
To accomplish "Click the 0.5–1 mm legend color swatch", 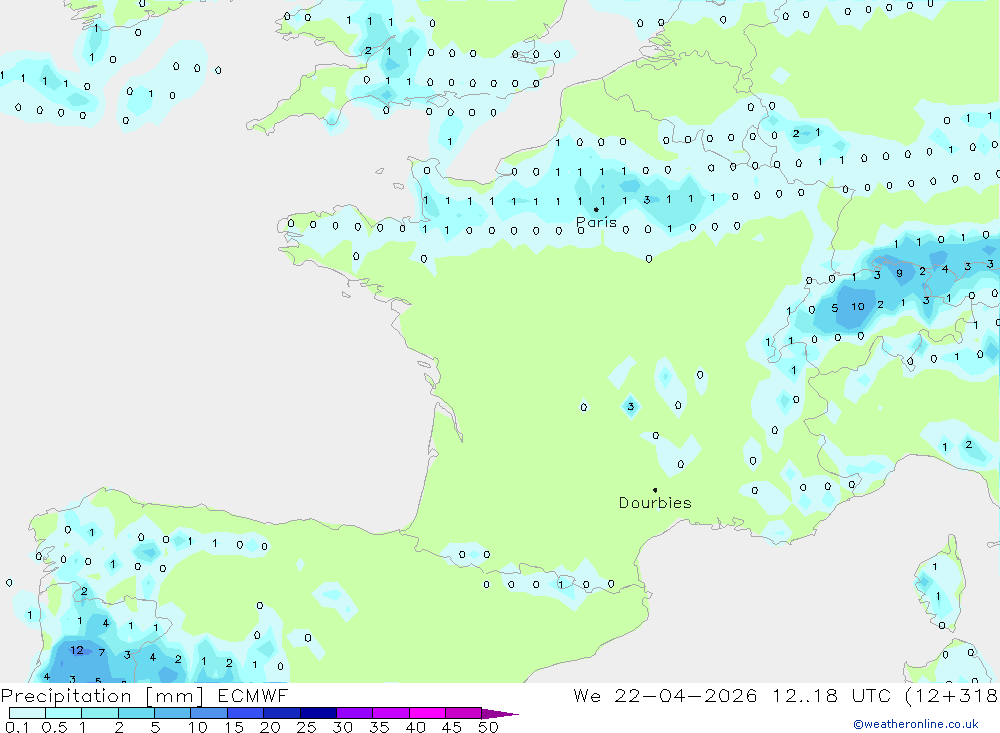I will (64, 713).
